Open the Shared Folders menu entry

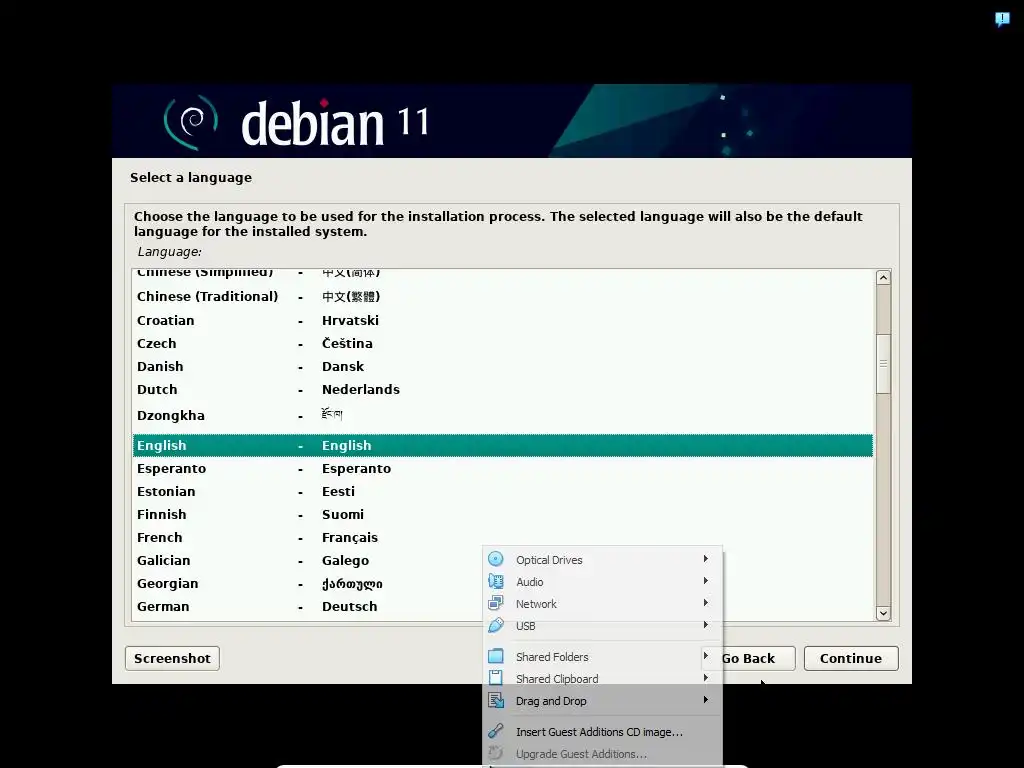point(602,657)
